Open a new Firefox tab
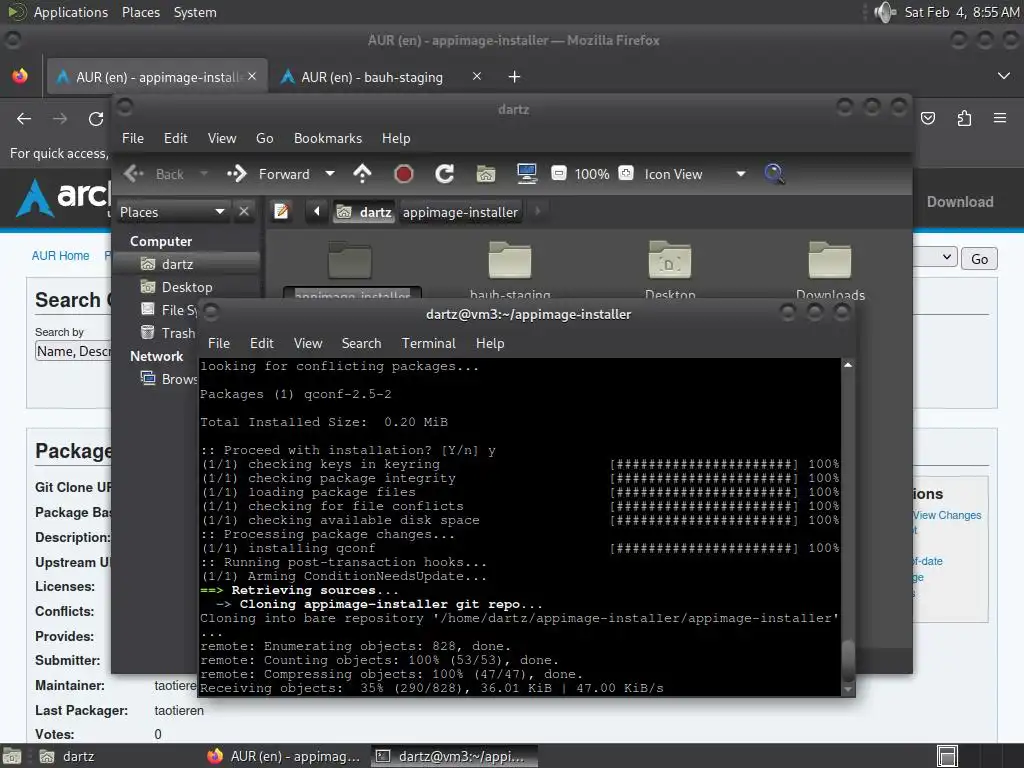Image resolution: width=1024 pixels, height=768 pixels. coord(515,77)
